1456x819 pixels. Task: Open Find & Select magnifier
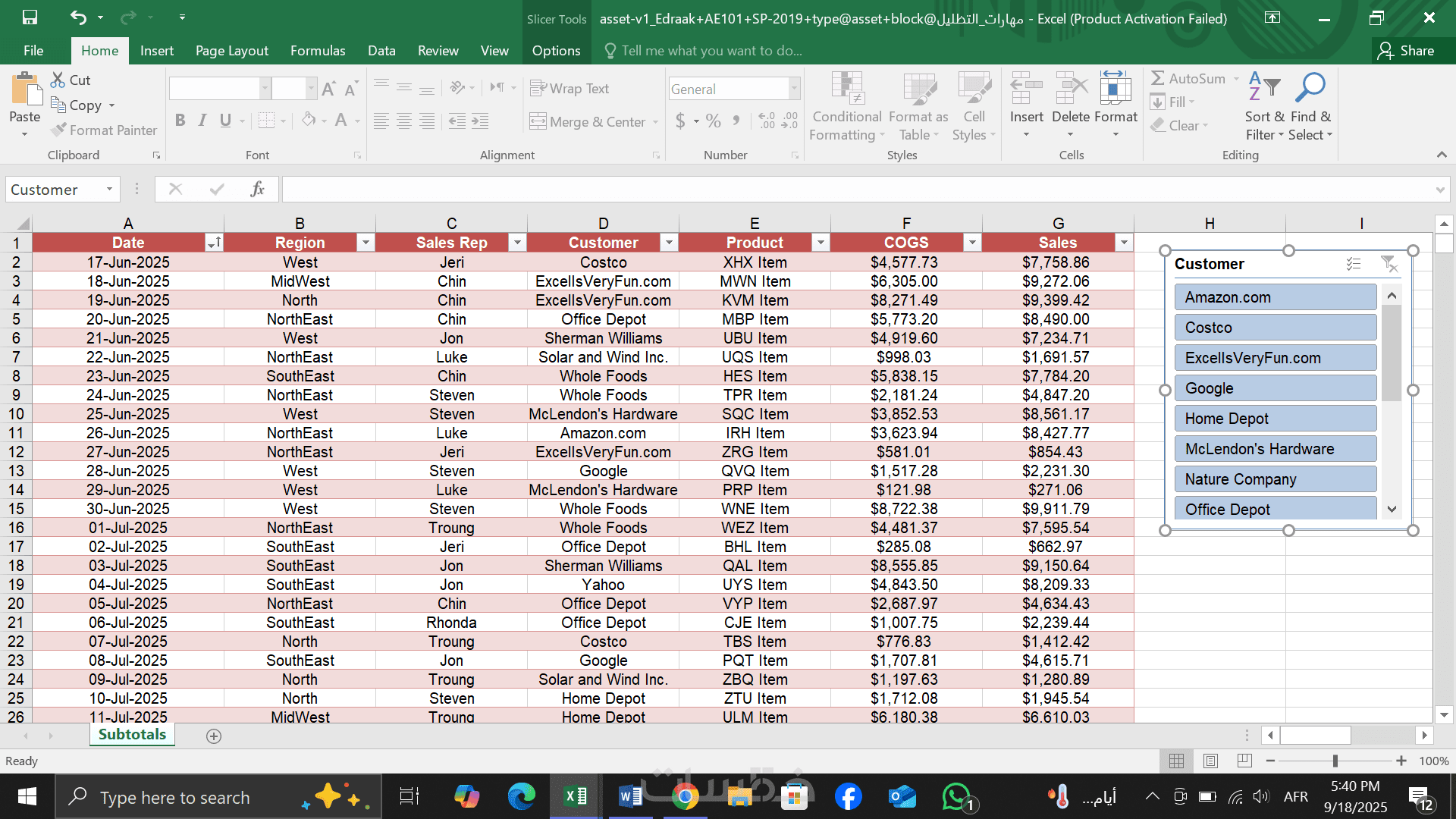[x=1310, y=88]
